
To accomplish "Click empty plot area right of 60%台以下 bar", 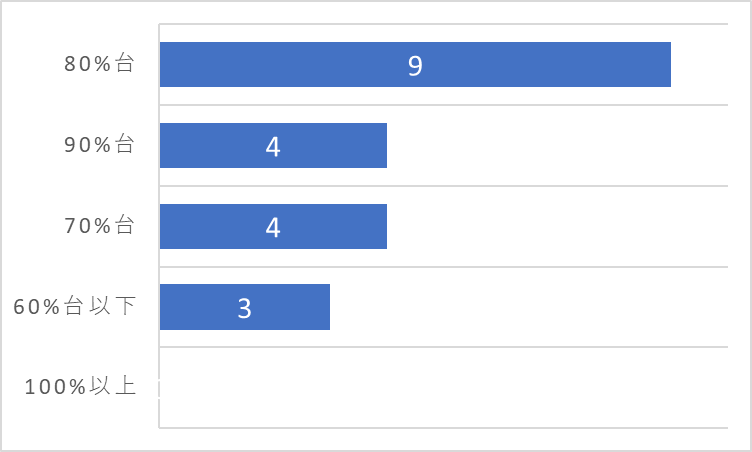I will pyautogui.click(x=529, y=307).
